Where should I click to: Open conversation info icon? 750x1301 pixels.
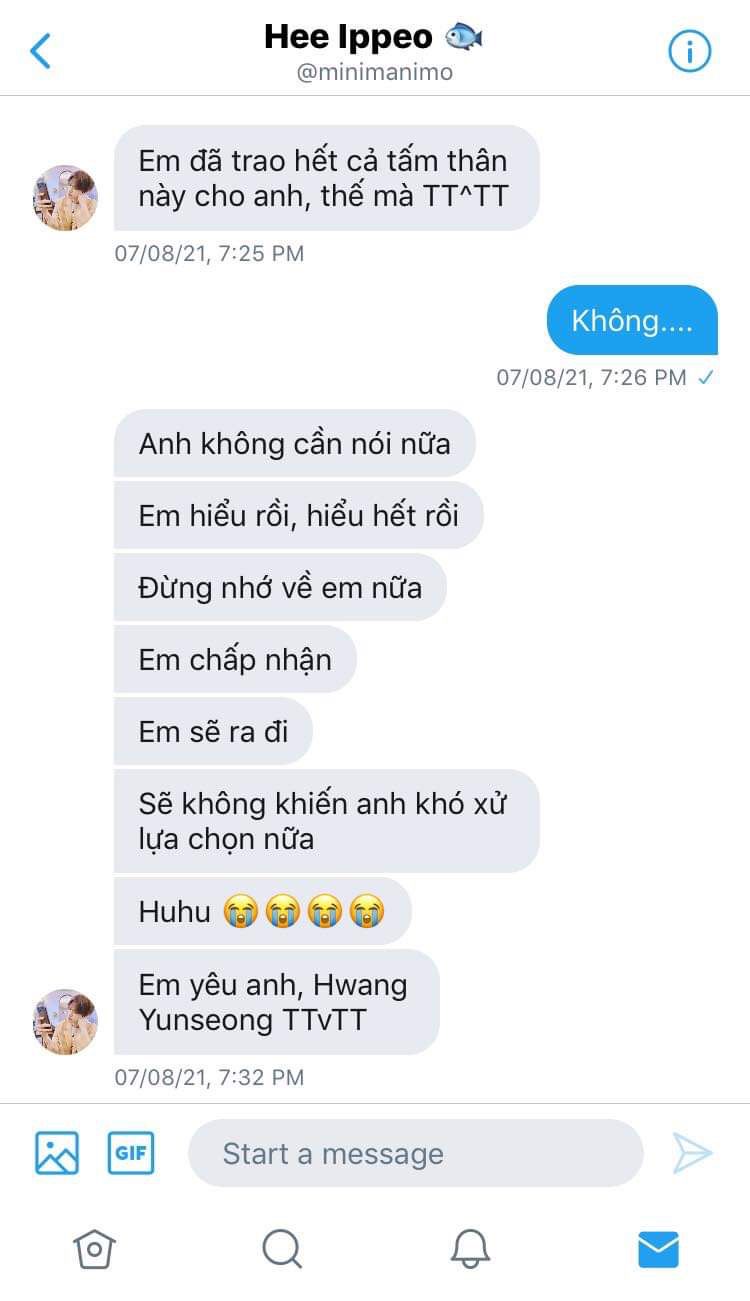point(689,50)
